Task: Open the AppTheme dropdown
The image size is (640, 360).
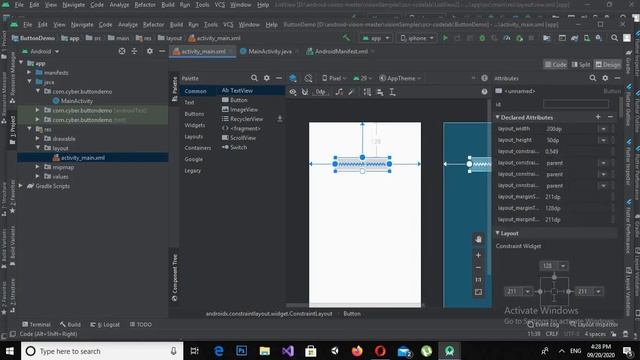Action: click(x=400, y=78)
